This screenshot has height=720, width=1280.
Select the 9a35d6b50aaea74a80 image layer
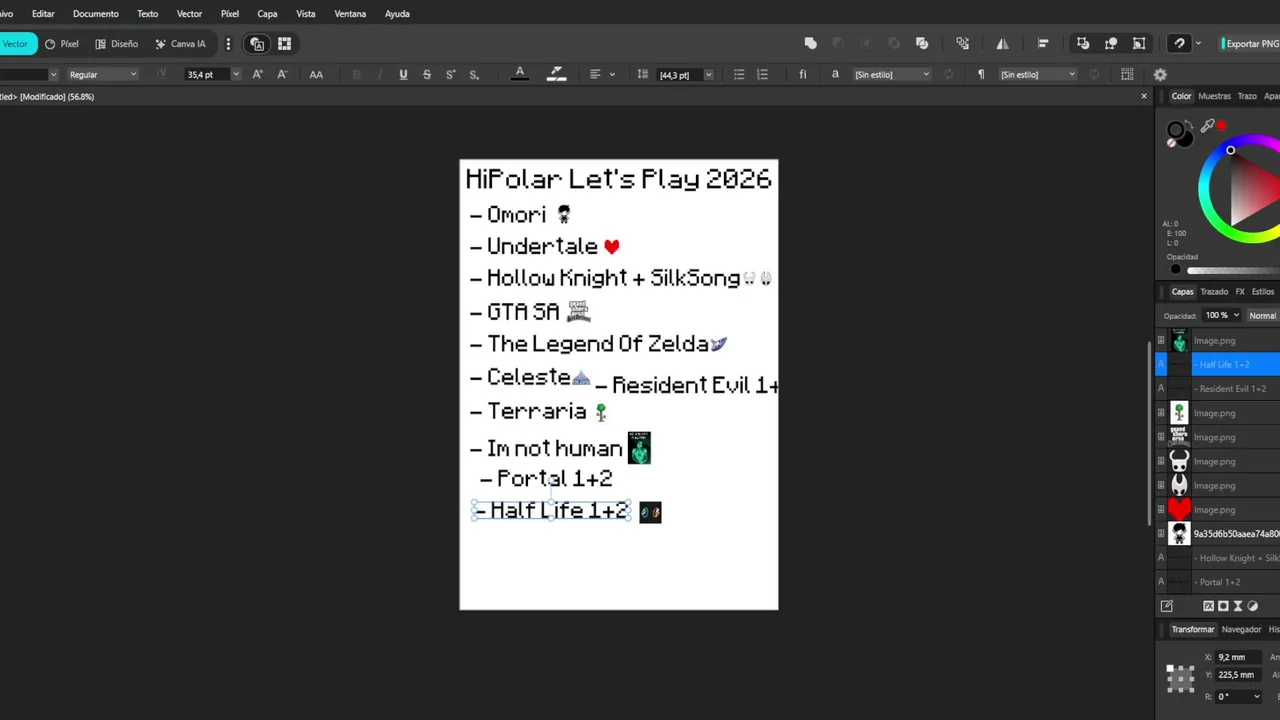1218,534
